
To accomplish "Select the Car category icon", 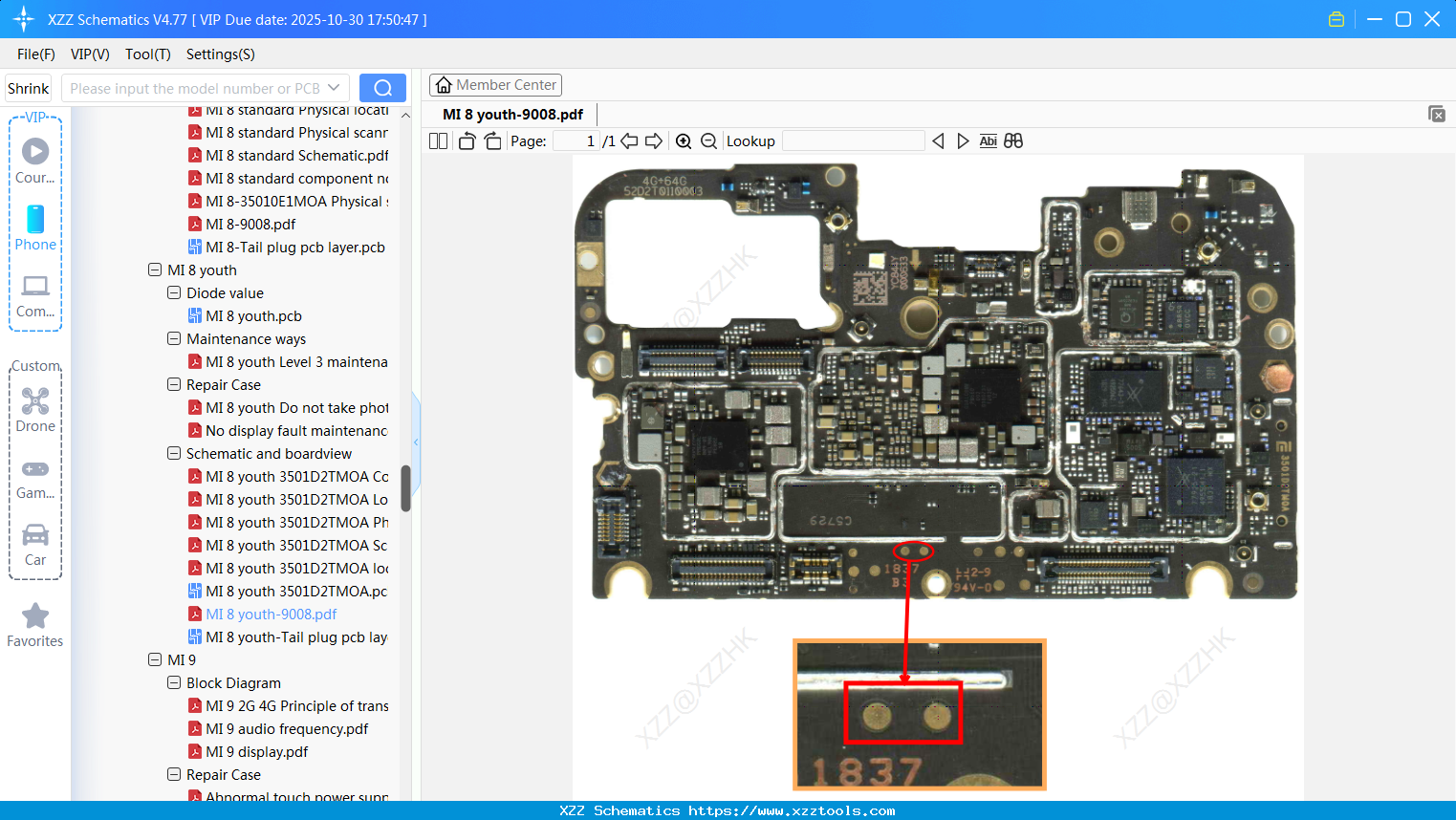I will pos(35,545).
